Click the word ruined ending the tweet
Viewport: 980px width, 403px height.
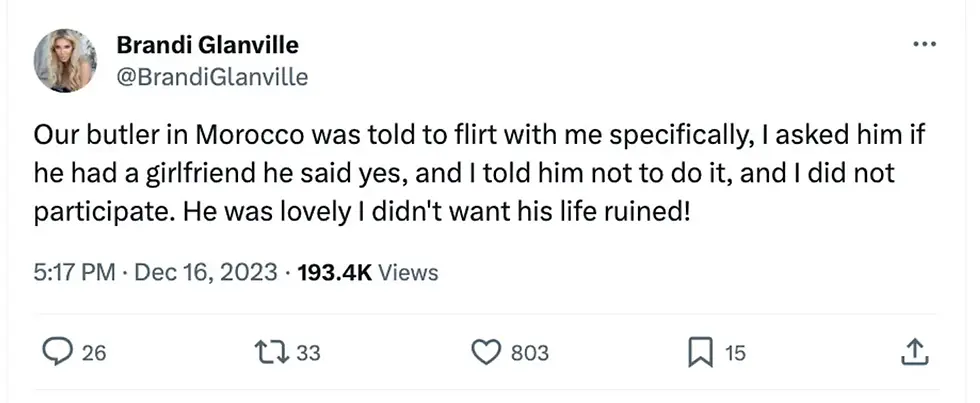click(x=648, y=214)
